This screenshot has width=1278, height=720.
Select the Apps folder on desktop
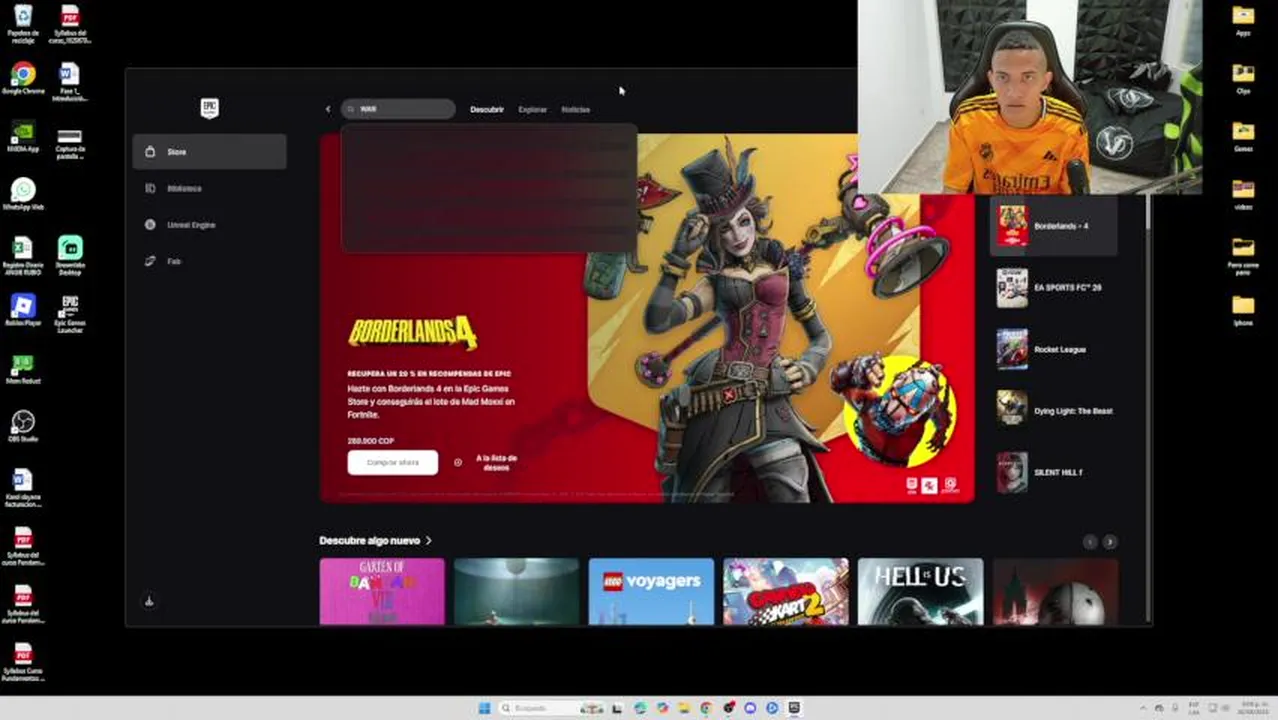(x=1243, y=21)
